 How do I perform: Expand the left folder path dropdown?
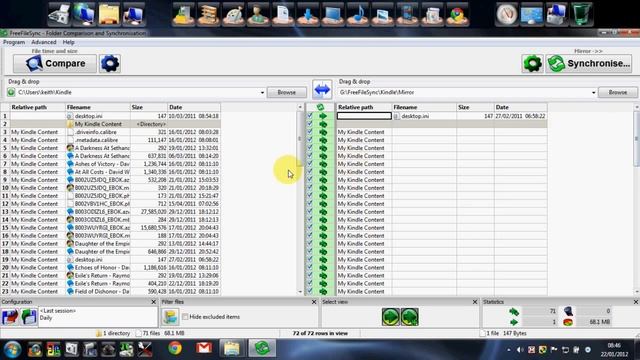[x=262, y=93]
